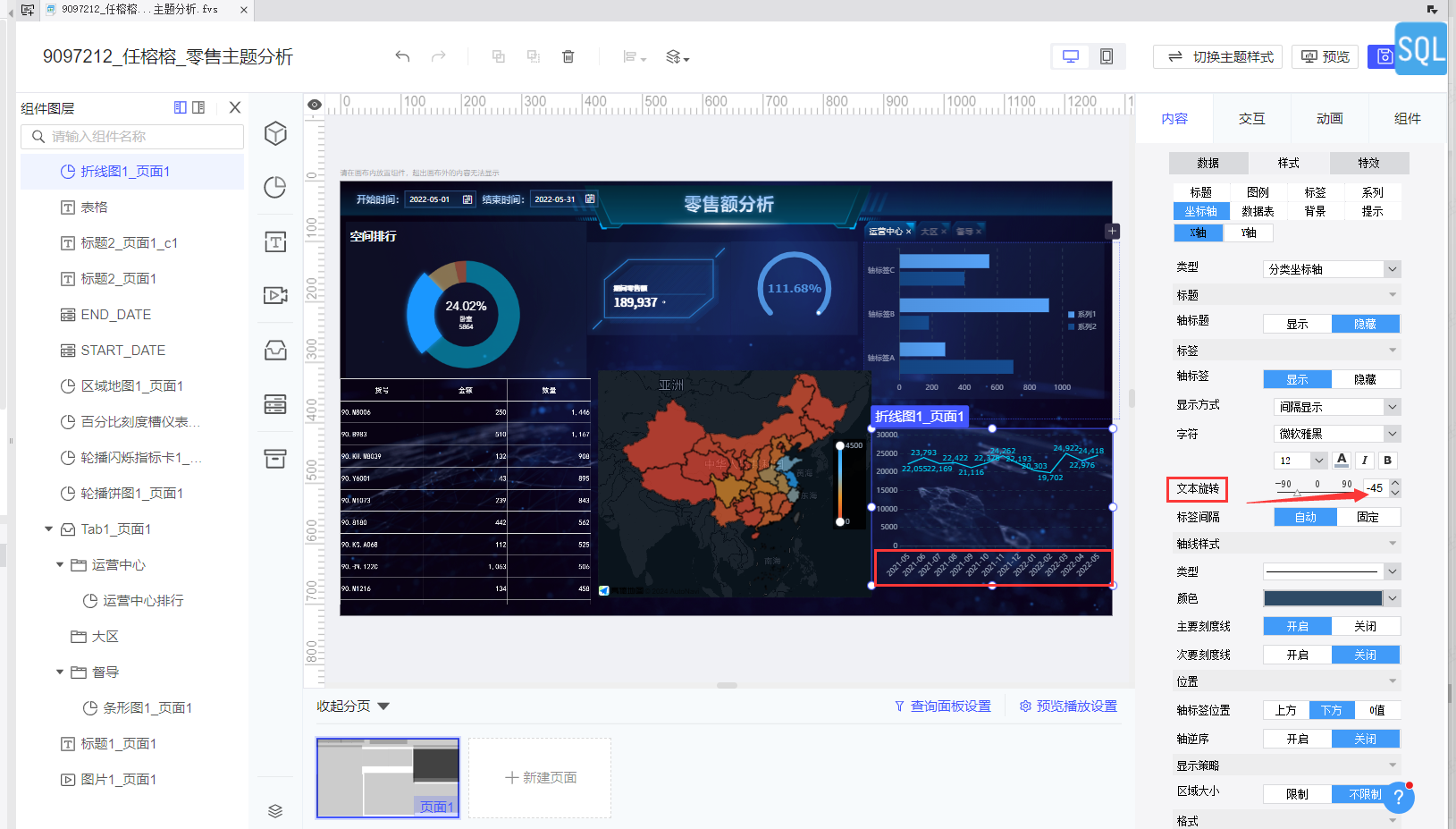Viewport: 1456px width, 829px height.
Task: Click the layers icon at sidebar bottom
Action: (275, 811)
